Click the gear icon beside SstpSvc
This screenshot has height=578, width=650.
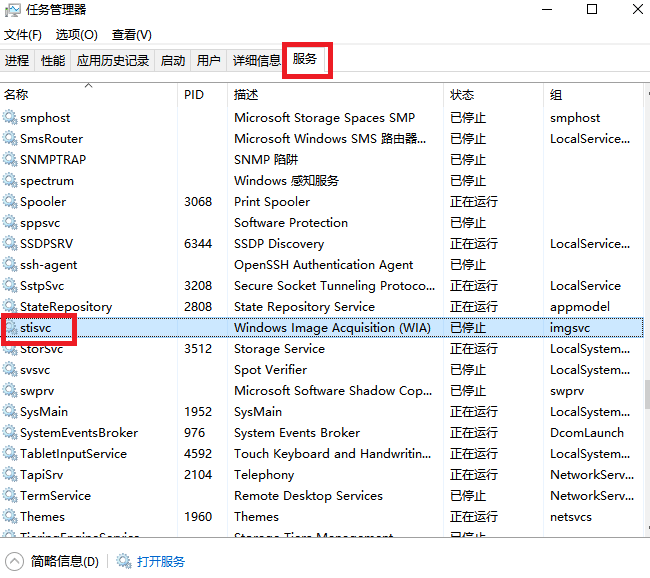click(10, 285)
